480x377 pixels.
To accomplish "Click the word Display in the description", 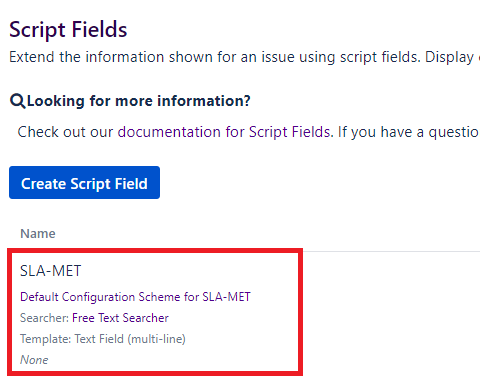I will point(449,57).
